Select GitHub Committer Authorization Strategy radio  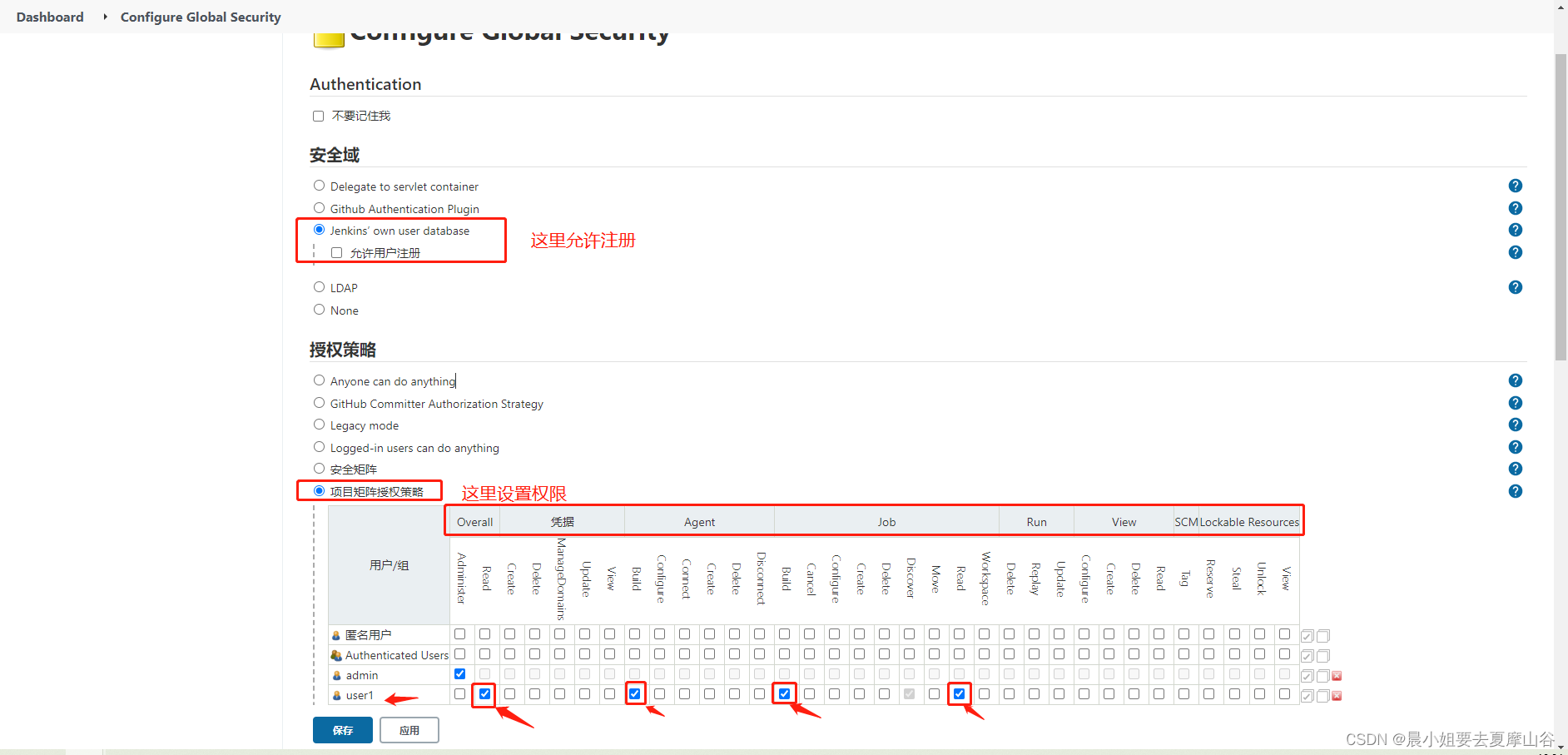tap(319, 403)
